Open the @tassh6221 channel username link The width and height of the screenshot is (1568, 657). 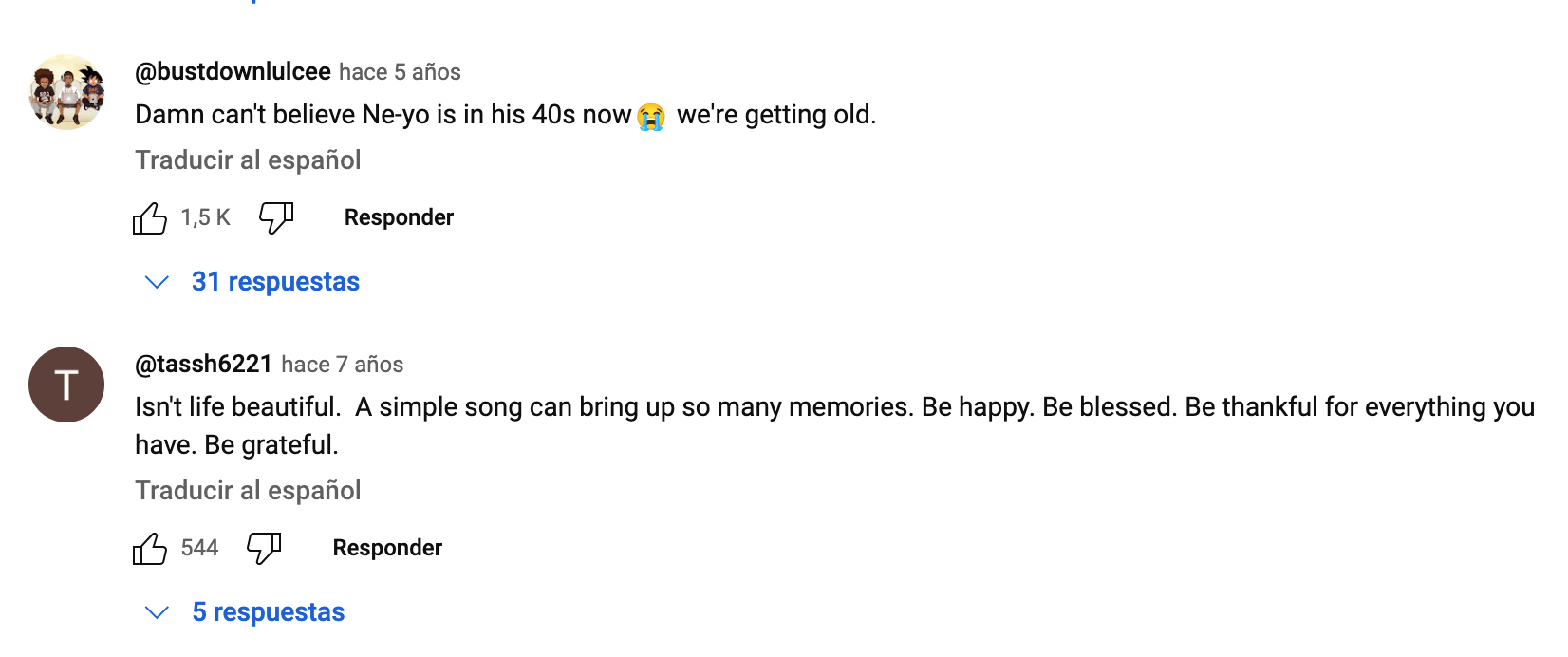click(203, 365)
